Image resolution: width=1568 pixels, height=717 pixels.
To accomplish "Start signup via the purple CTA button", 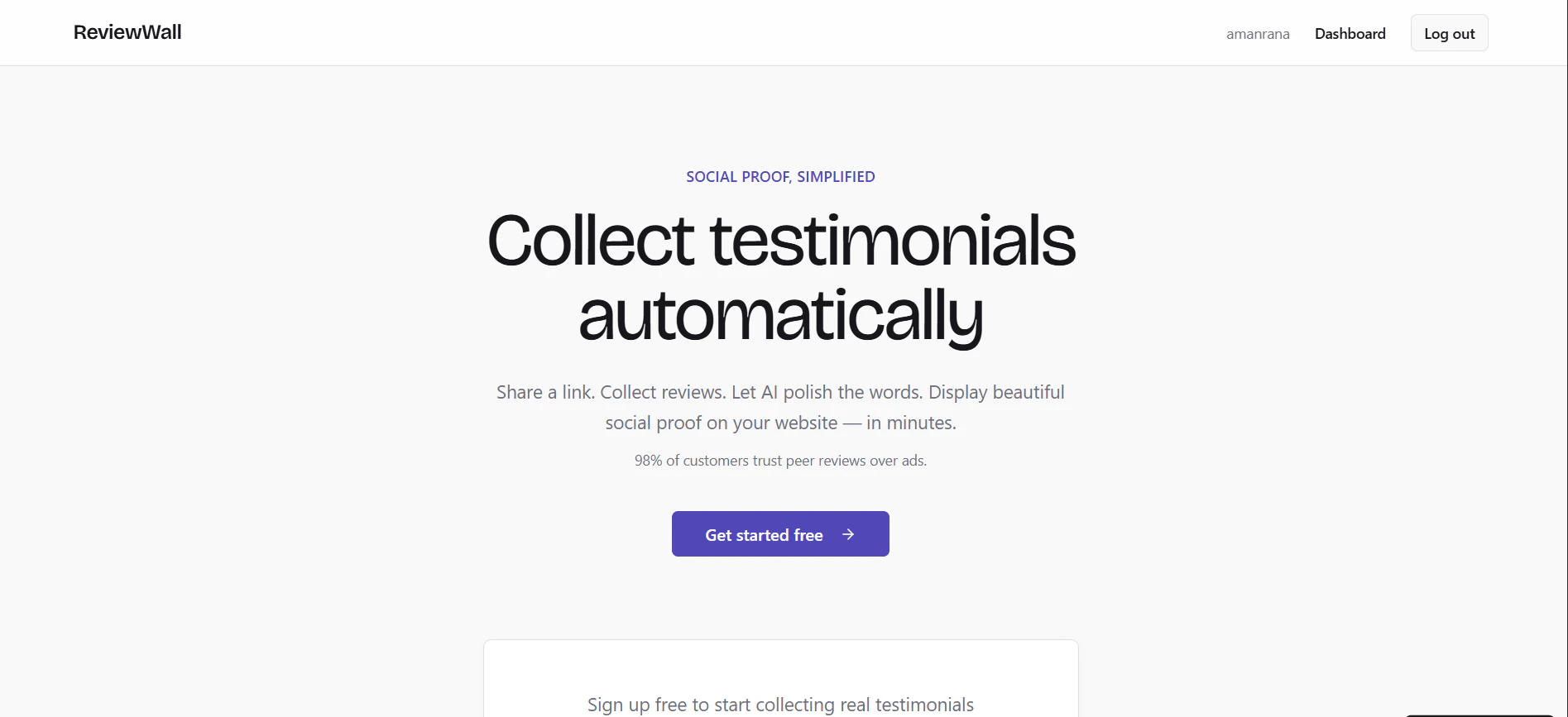I will 779,534.
